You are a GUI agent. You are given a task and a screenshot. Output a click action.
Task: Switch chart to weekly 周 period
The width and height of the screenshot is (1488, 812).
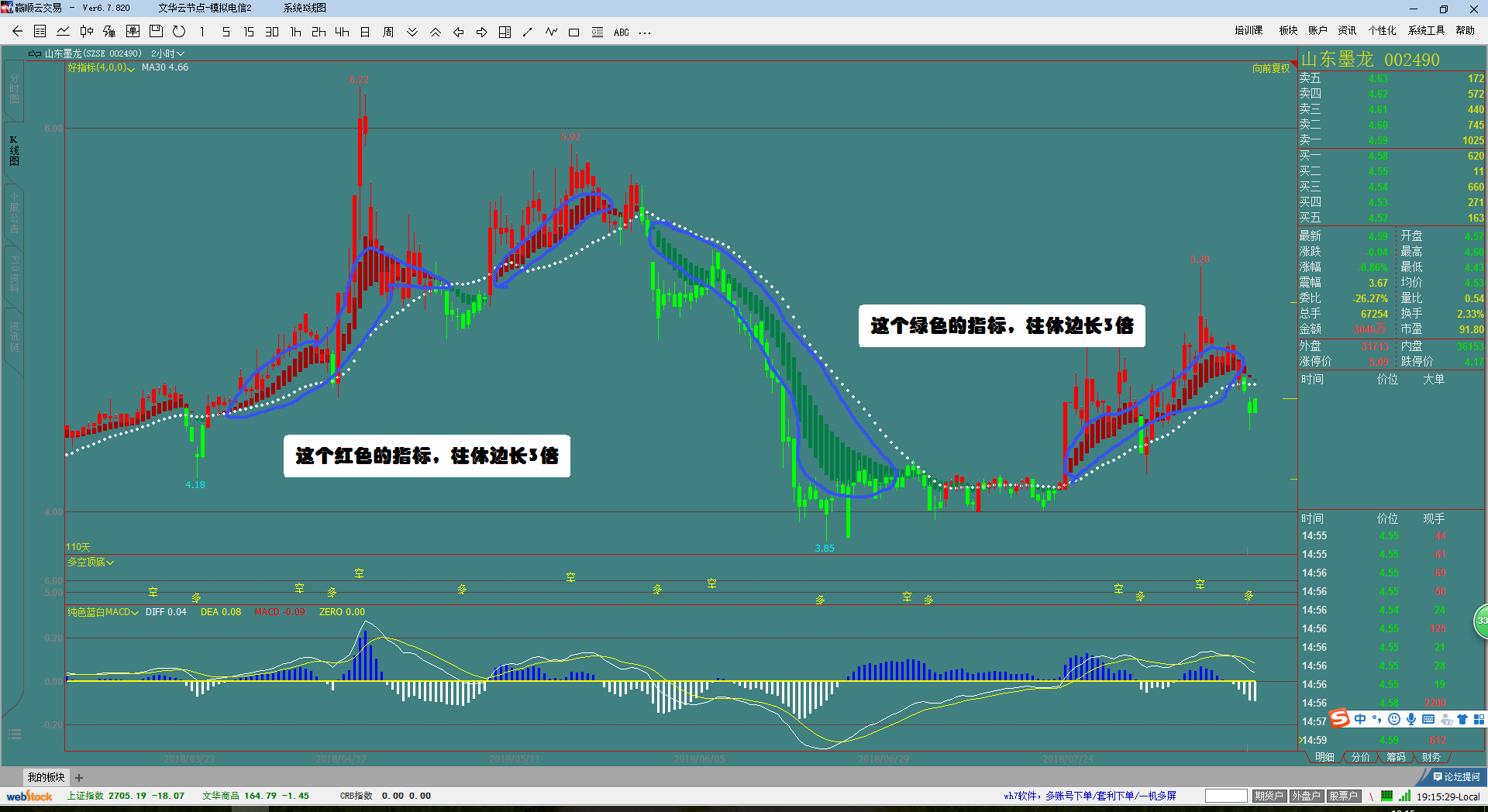[x=388, y=32]
